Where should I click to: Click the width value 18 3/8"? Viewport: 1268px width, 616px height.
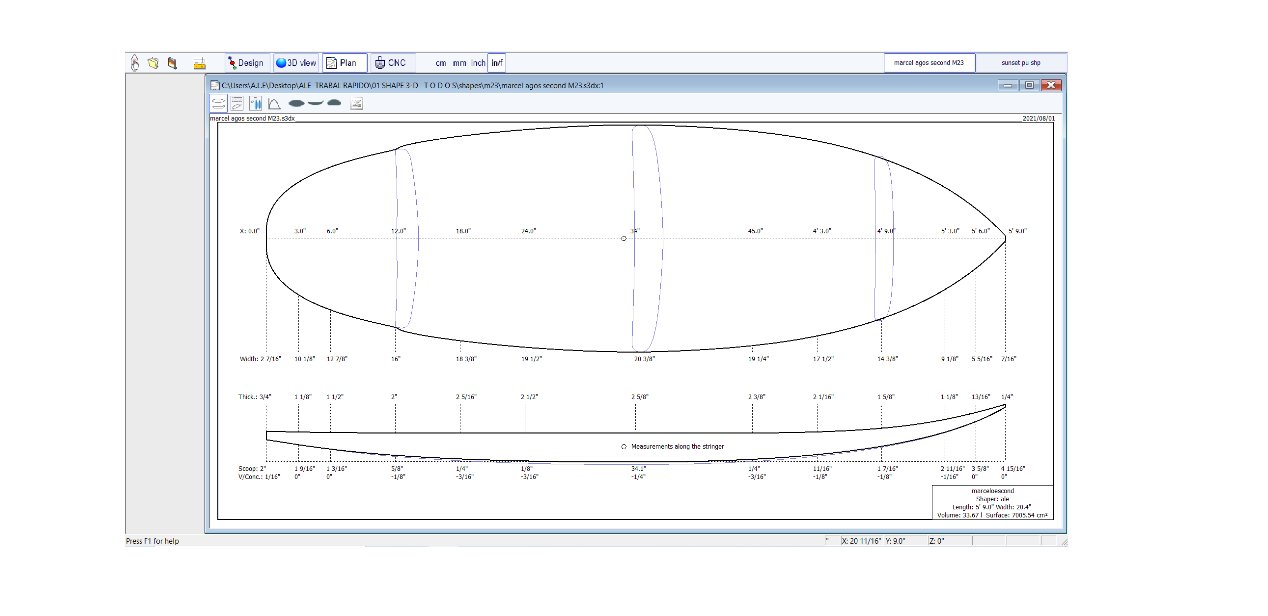coord(465,358)
